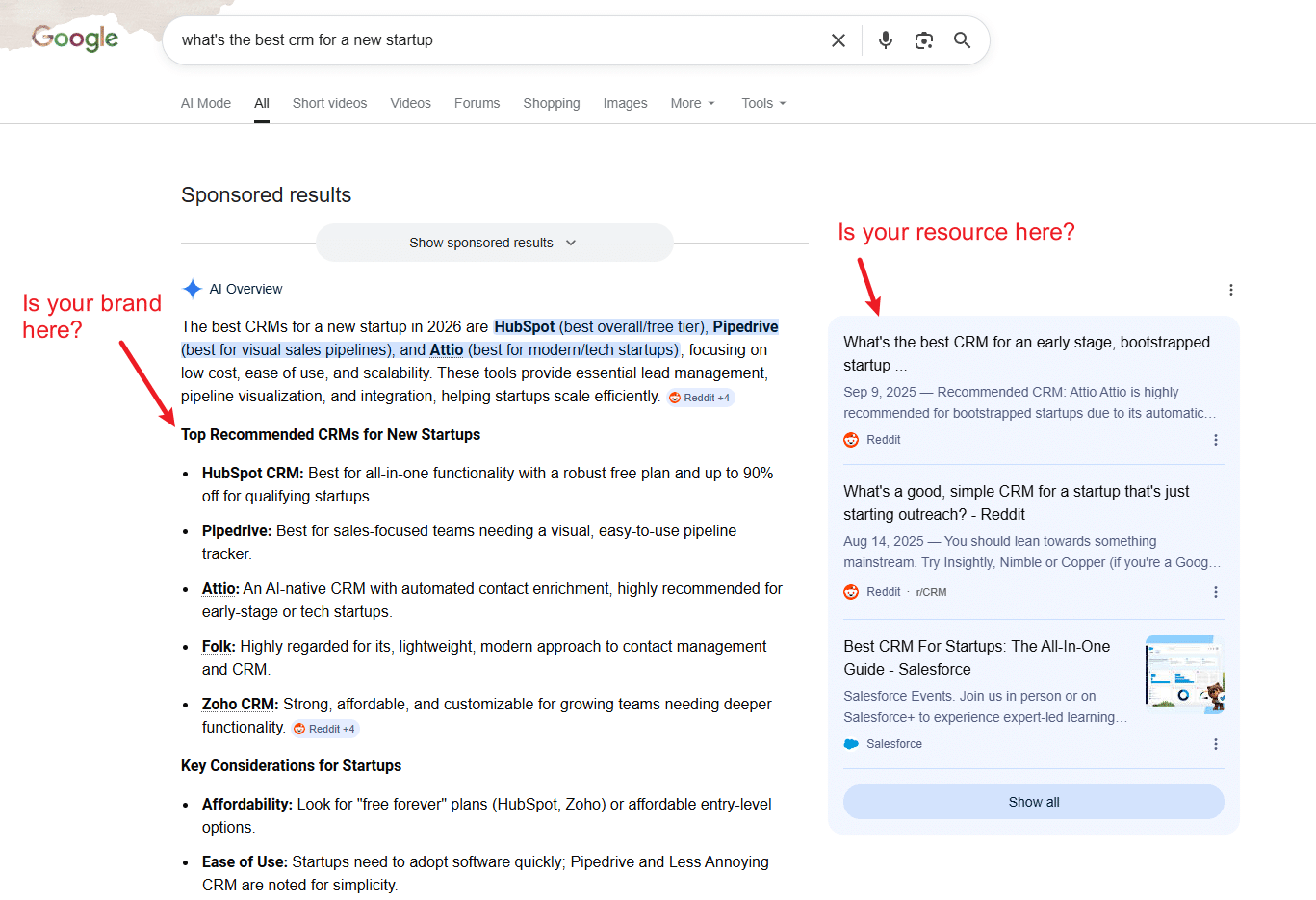Click the AI Overview sparkle icon
The height and width of the screenshot is (900, 1316).
pos(193,289)
